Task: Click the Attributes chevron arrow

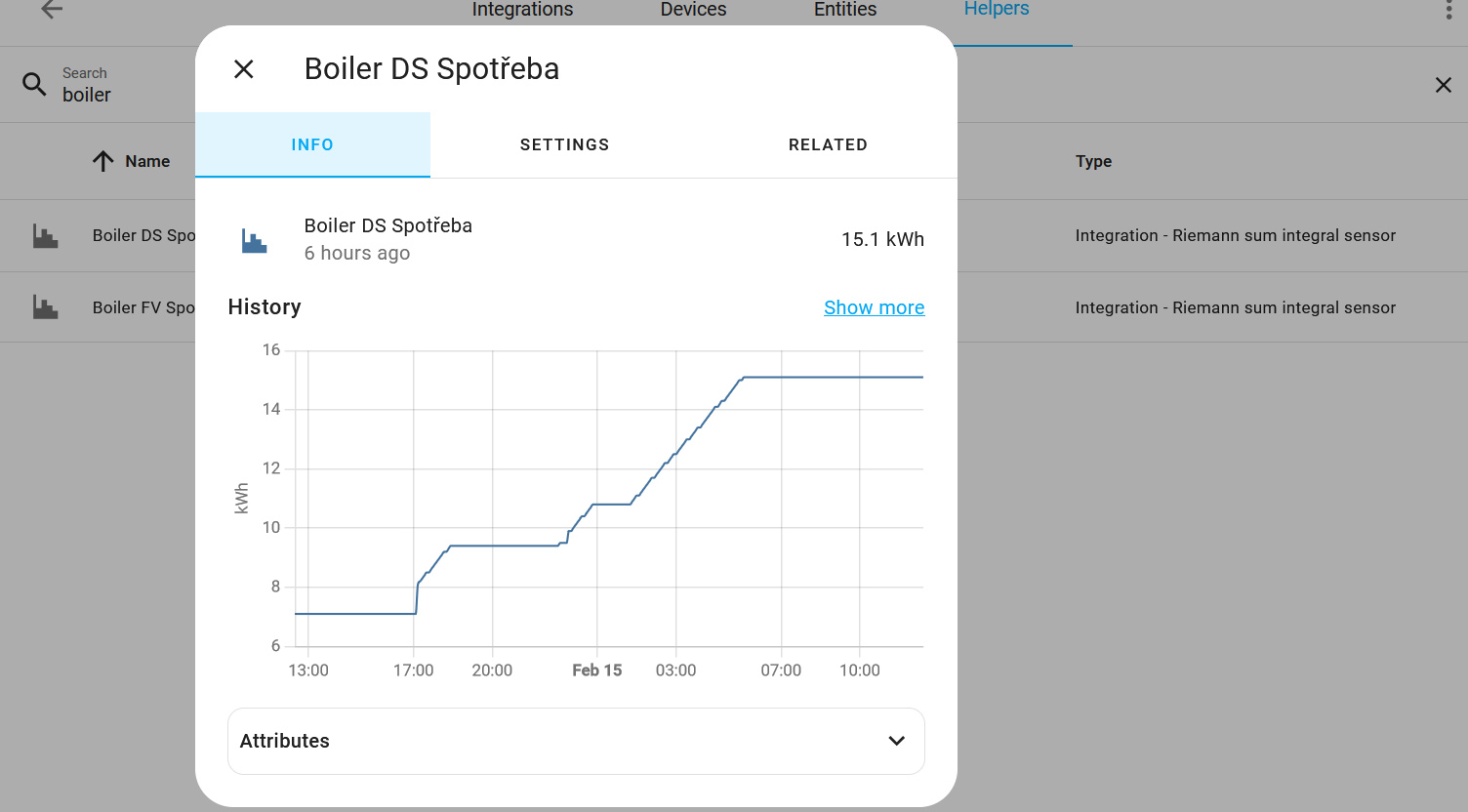Action: click(896, 741)
